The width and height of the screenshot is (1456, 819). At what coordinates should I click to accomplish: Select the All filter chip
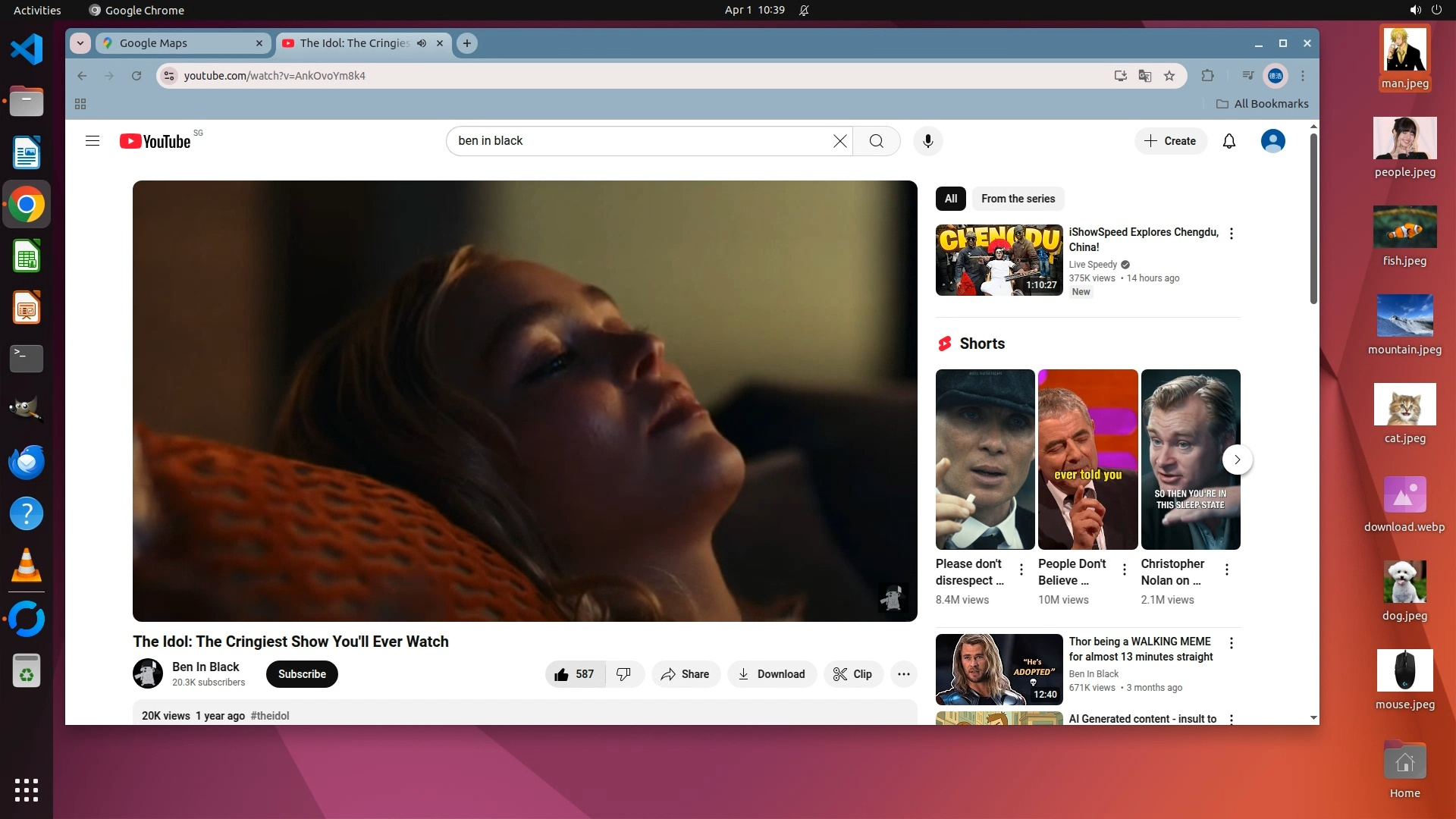(950, 199)
